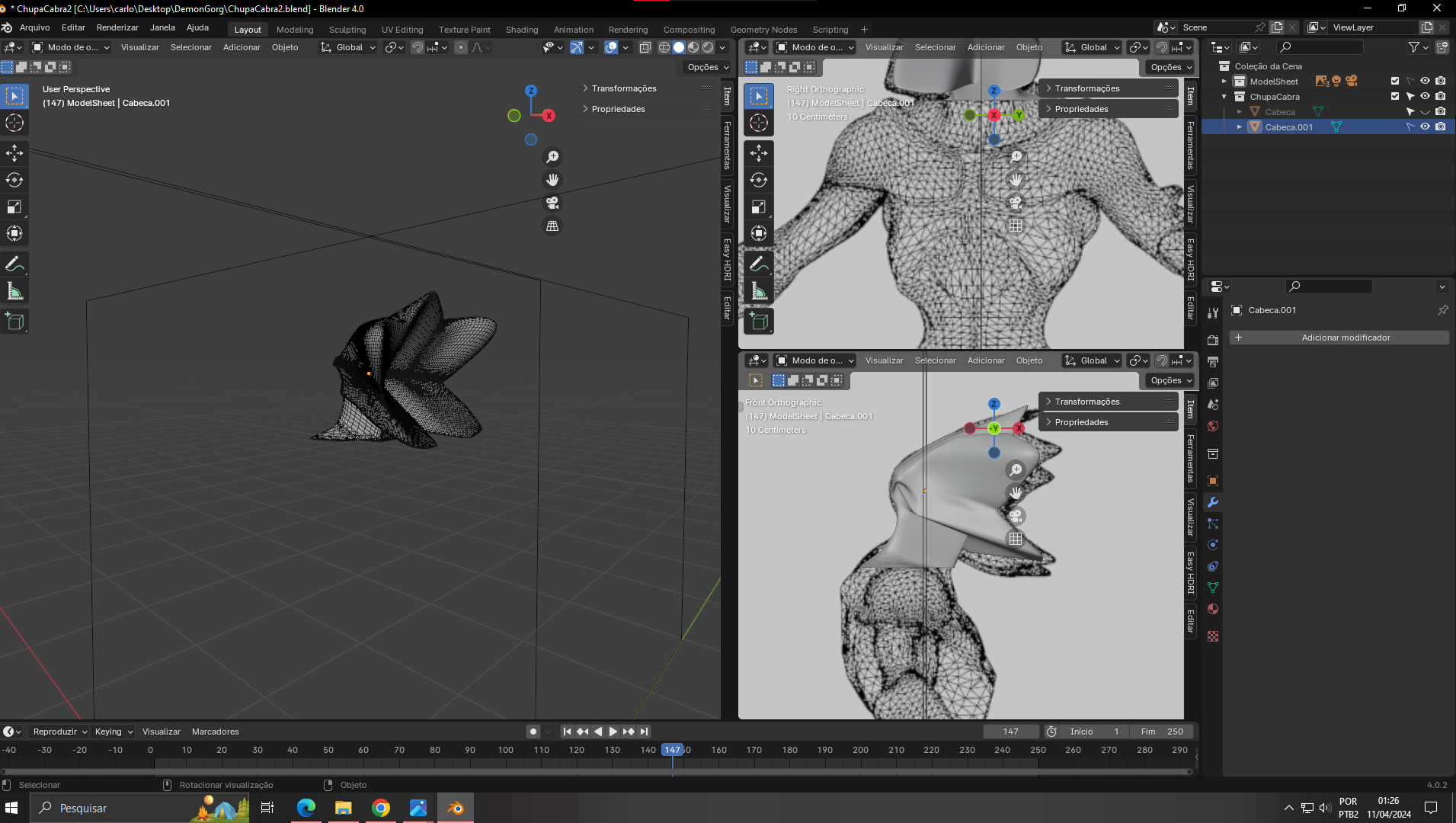
Task: Hide Cabeca.001 with its eye icon
Action: click(1425, 127)
